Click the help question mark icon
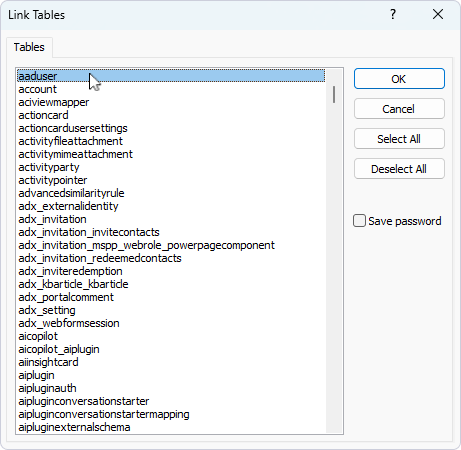Image resolution: width=461 pixels, height=450 pixels. (x=393, y=14)
